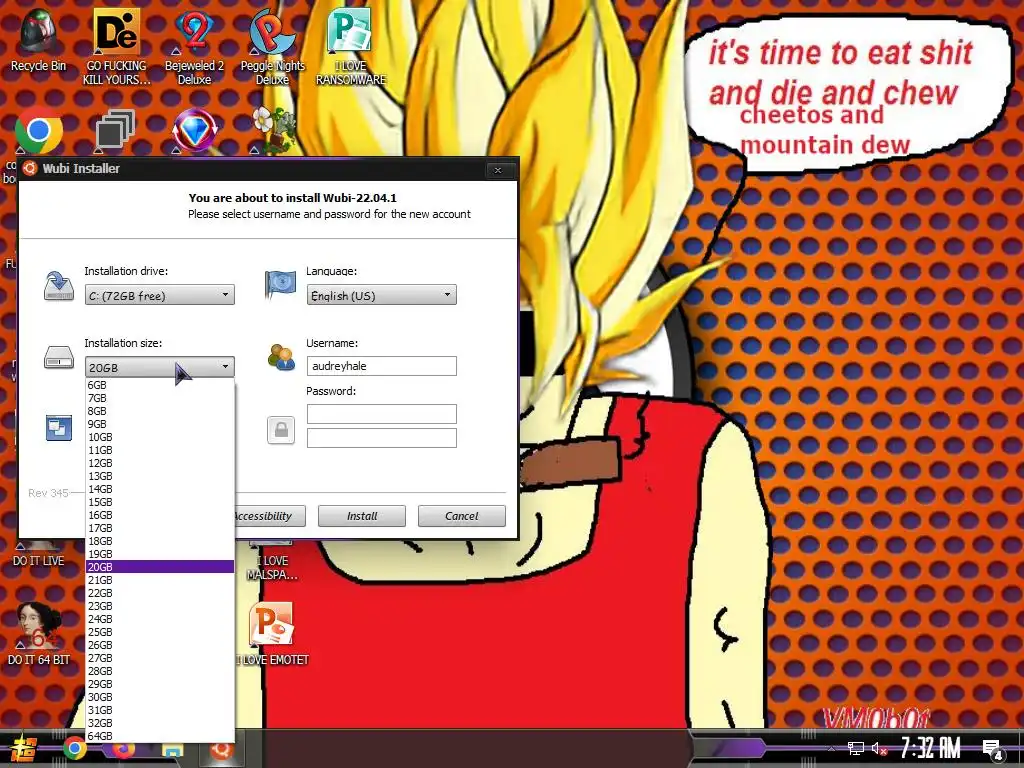
Task: Launch Bejeweled 2 Deluxe desktop shortcut
Action: [x=194, y=46]
